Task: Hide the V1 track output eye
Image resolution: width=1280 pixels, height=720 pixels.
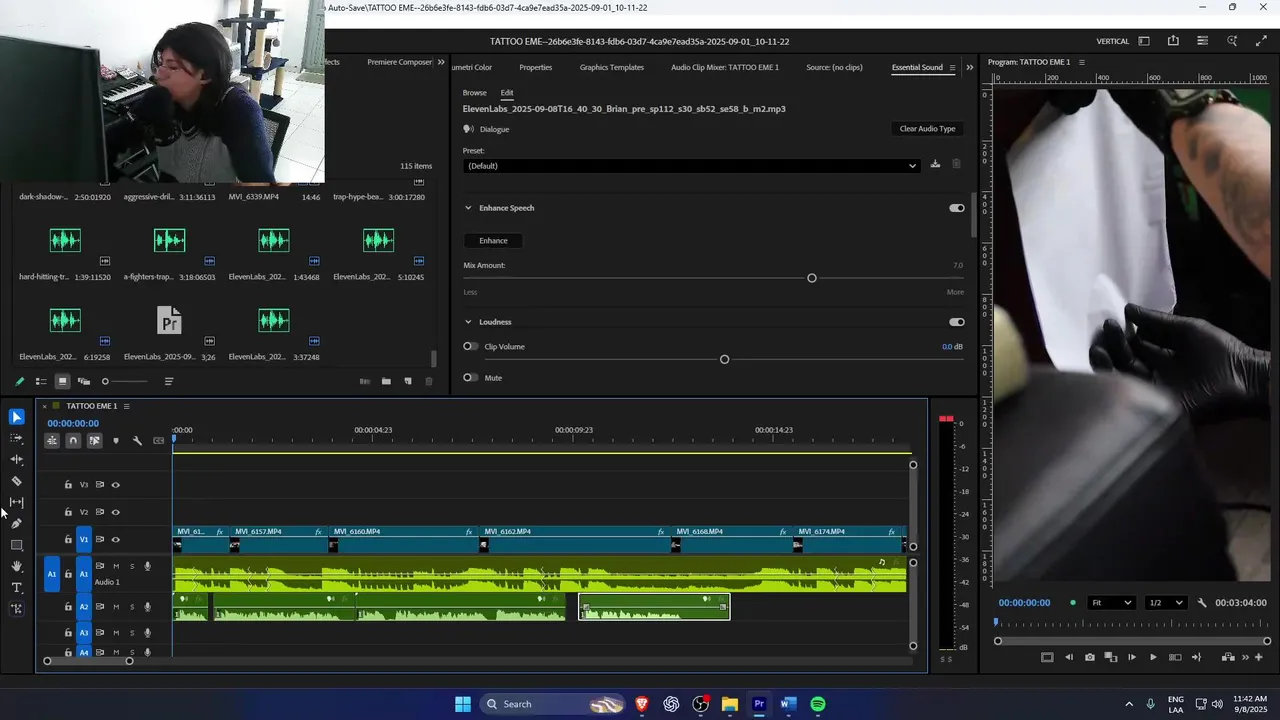Action: 115,540
